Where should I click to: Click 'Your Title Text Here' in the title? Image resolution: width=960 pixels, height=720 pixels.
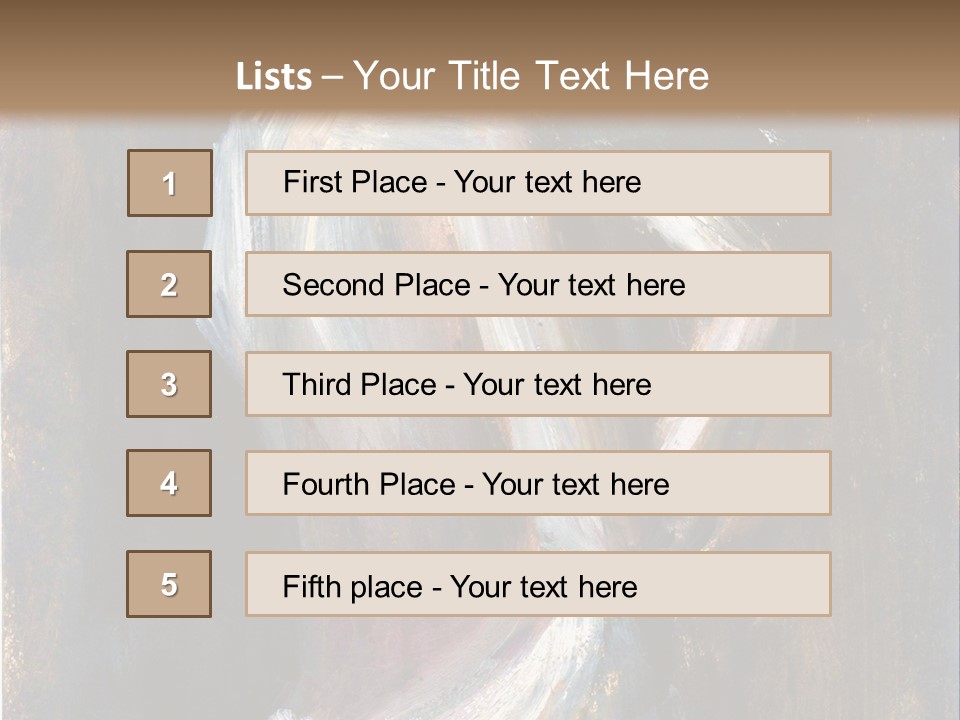531,76
